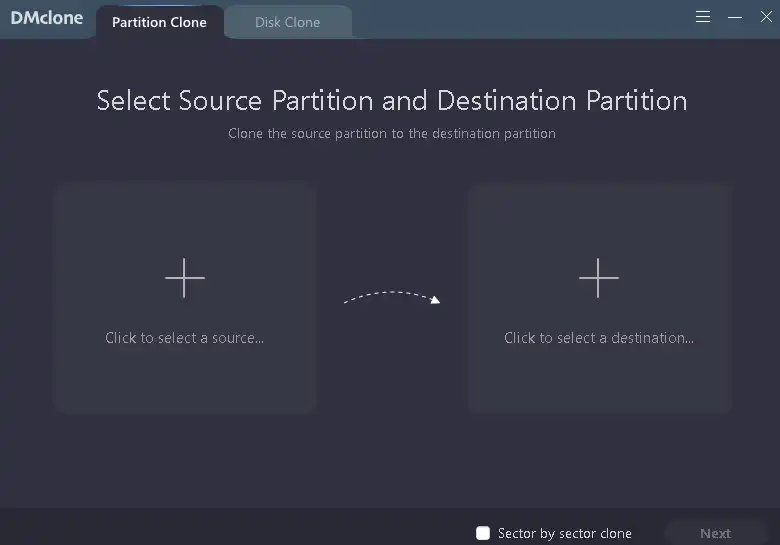Switch to the Disk Clone tab

[x=287, y=22]
